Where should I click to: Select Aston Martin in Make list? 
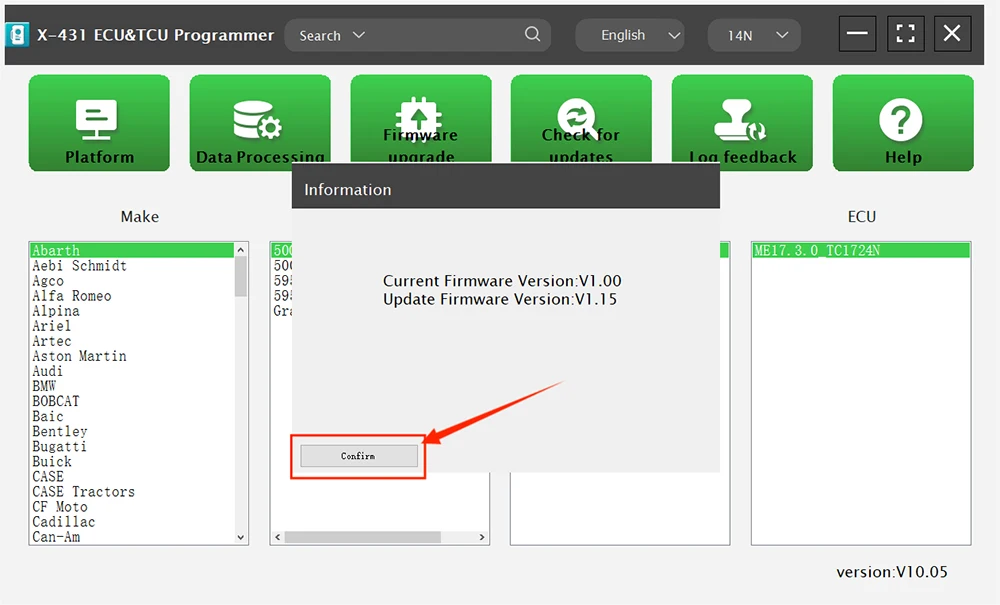[x=79, y=356]
